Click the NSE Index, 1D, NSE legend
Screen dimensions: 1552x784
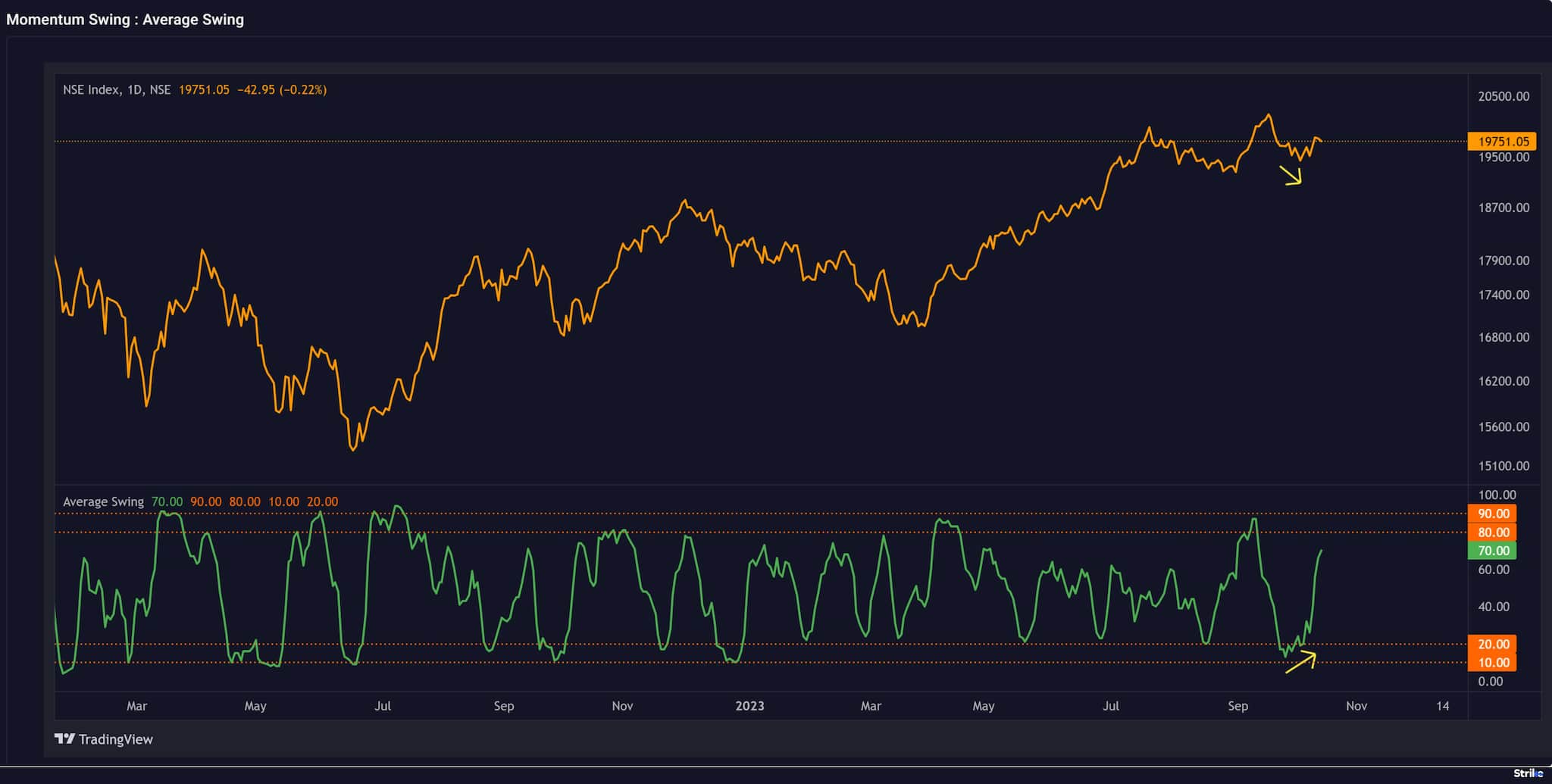(116, 90)
